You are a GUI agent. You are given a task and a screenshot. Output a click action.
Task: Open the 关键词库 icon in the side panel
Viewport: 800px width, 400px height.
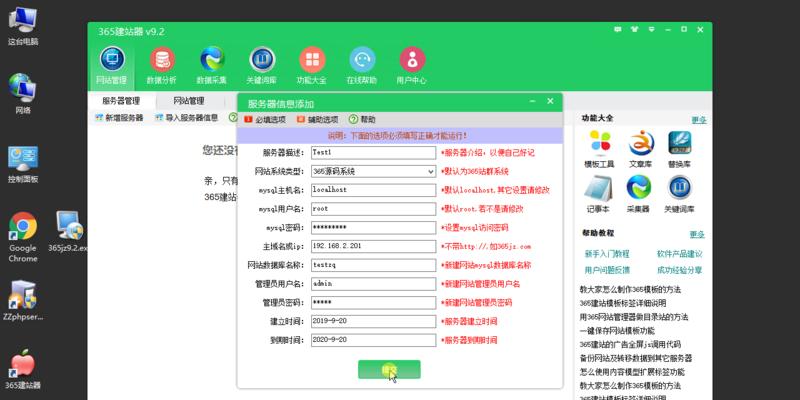tap(680, 194)
